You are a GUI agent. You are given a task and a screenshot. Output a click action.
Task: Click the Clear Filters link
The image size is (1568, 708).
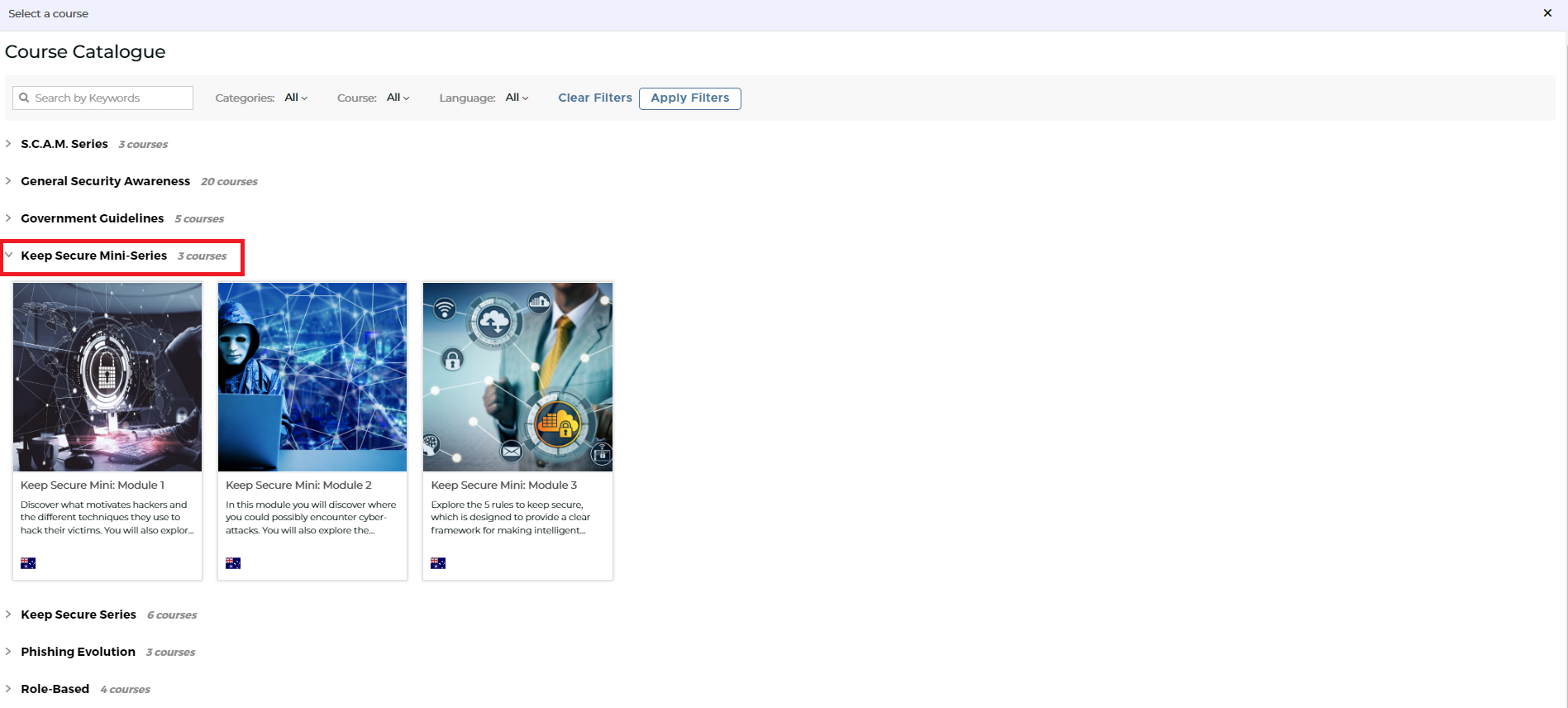[595, 98]
